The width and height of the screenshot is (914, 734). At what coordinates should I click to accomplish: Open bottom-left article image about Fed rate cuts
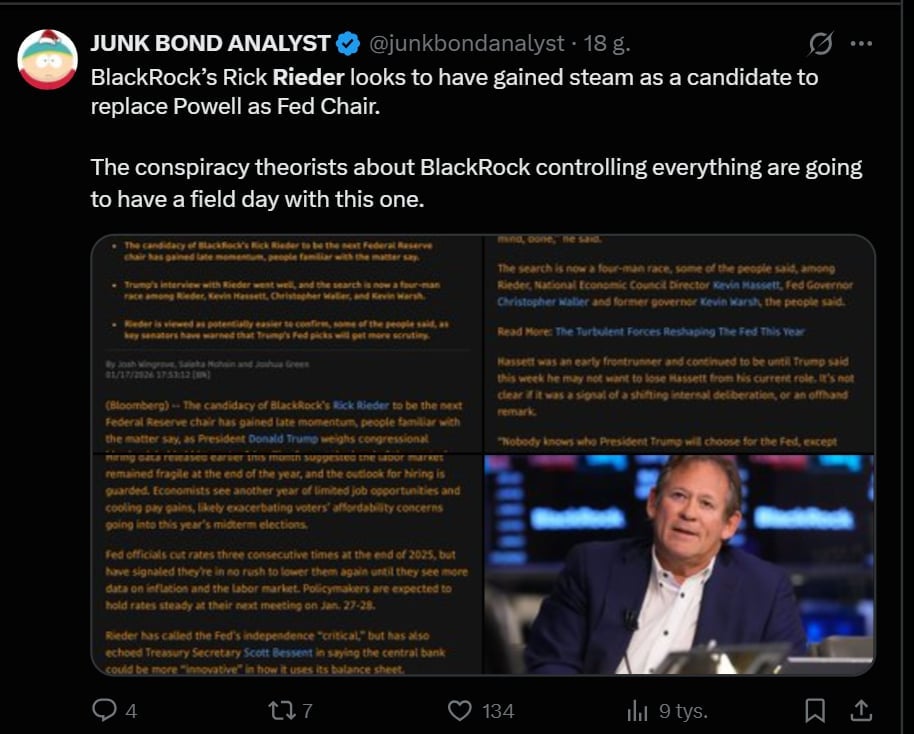(x=286, y=565)
